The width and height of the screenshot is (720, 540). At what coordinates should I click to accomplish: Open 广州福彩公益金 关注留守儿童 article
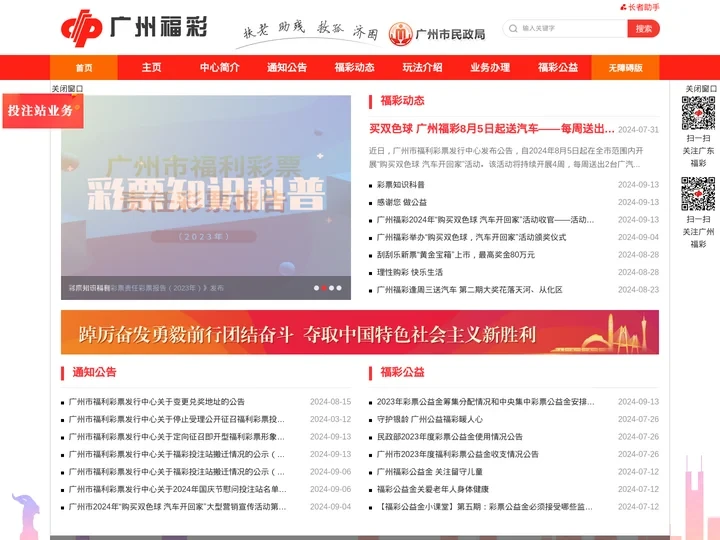(x=430, y=472)
